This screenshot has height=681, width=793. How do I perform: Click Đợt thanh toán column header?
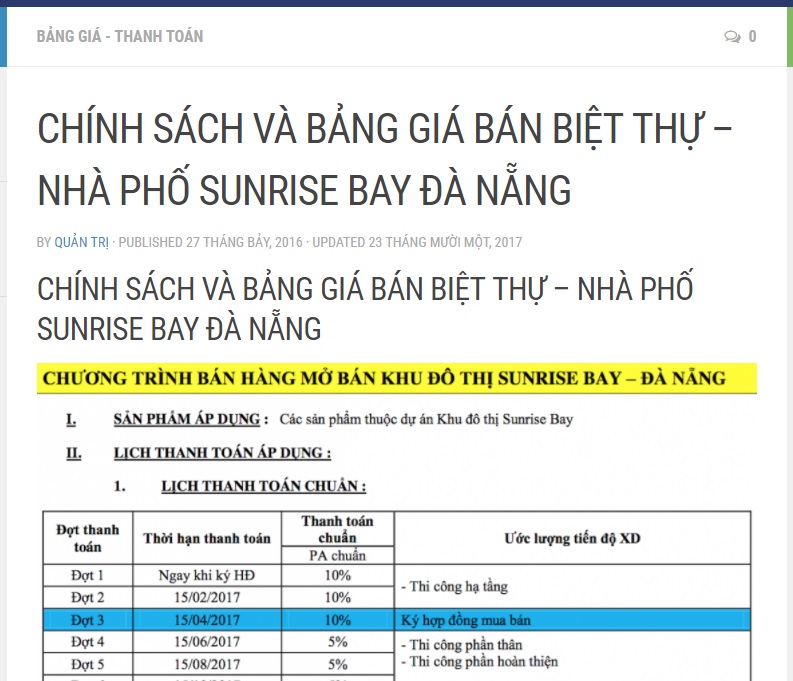click(x=87, y=538)
